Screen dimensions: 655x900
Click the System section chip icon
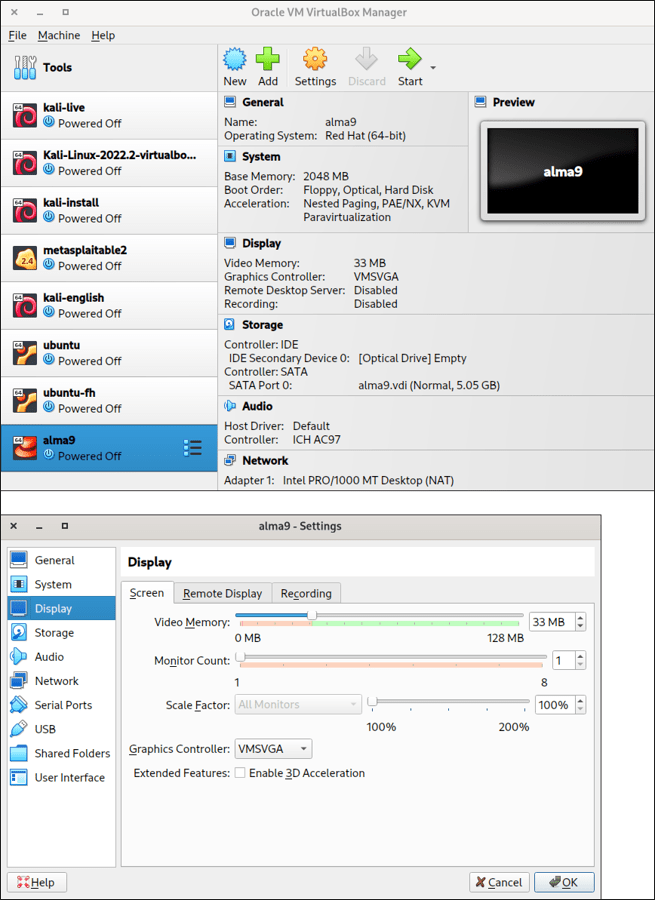coord(230,157)
